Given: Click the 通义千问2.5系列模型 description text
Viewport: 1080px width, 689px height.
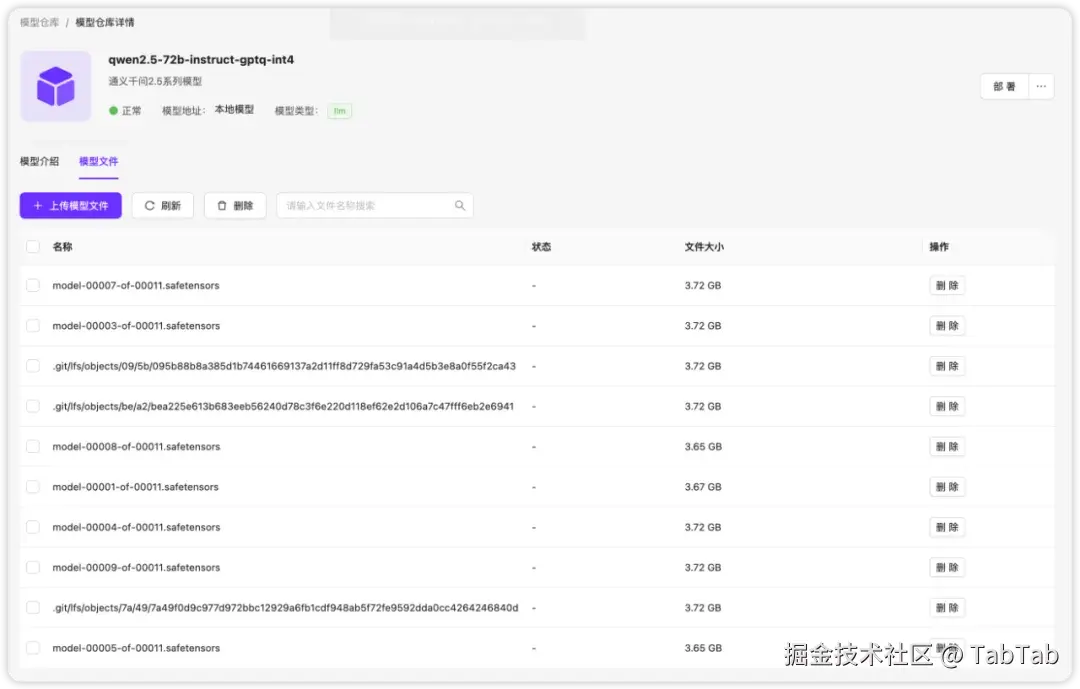Looking at the screenshot, I should 155,81.
